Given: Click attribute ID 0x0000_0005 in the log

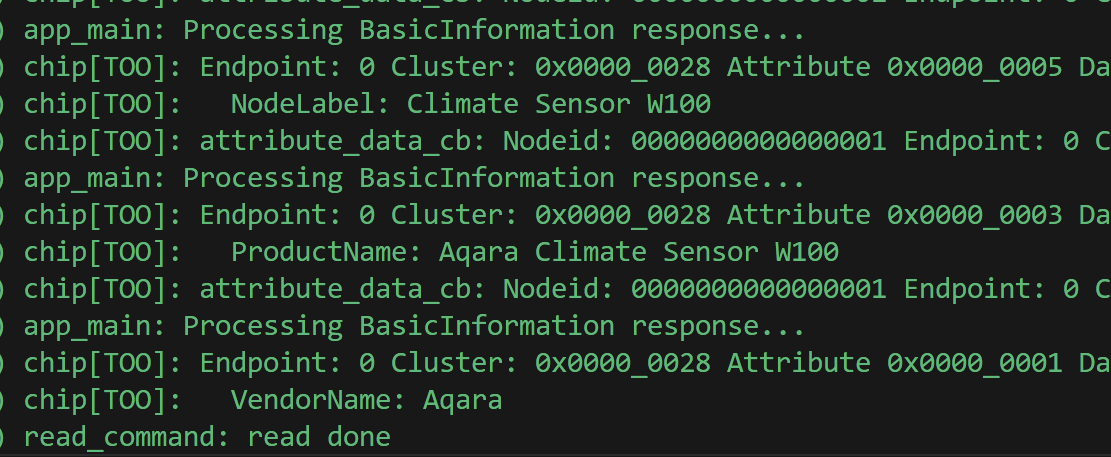Looking at the screenshot, I should point(957,67).
